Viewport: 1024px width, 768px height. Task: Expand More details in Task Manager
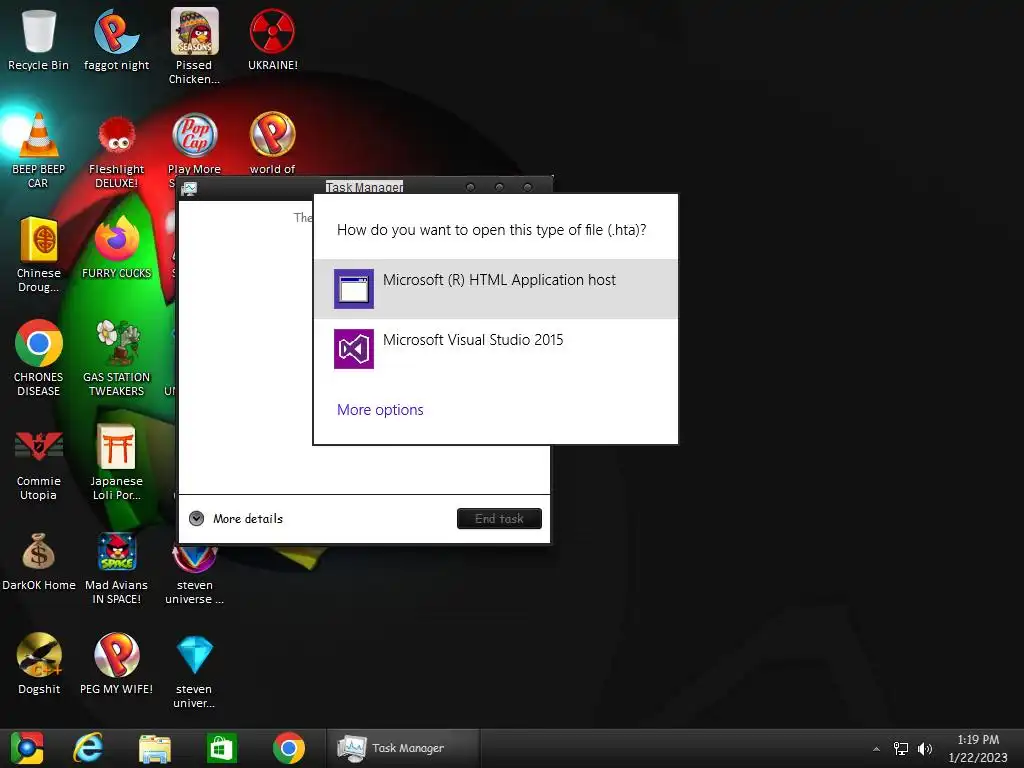tap(236, 519)
